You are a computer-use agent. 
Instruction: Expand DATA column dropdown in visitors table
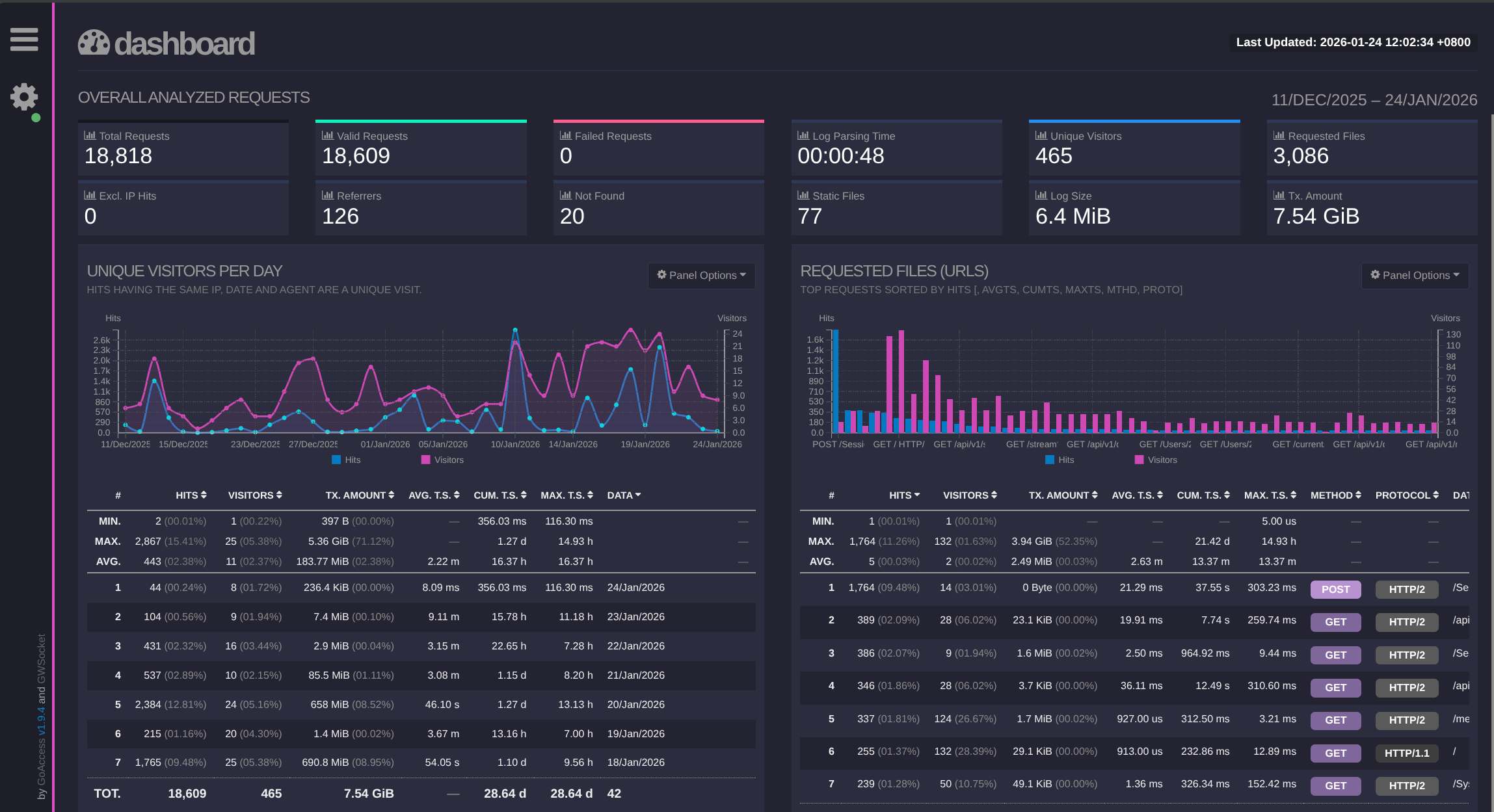pyautogui.click(x=624, y=495)
